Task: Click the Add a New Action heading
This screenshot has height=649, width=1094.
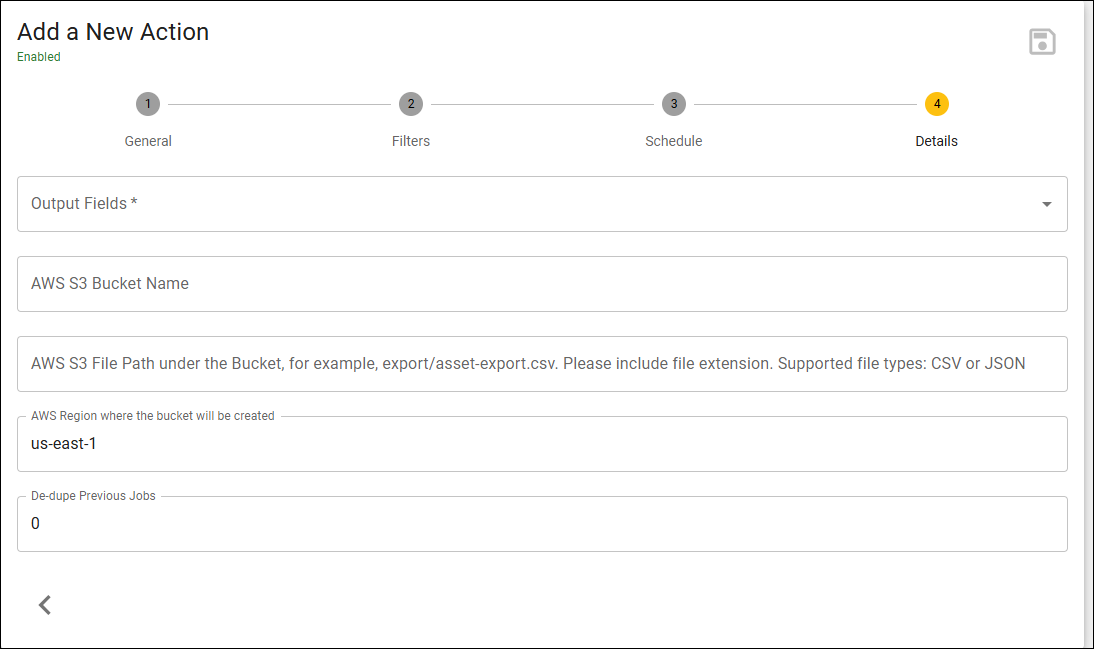Action: [113, 32]
